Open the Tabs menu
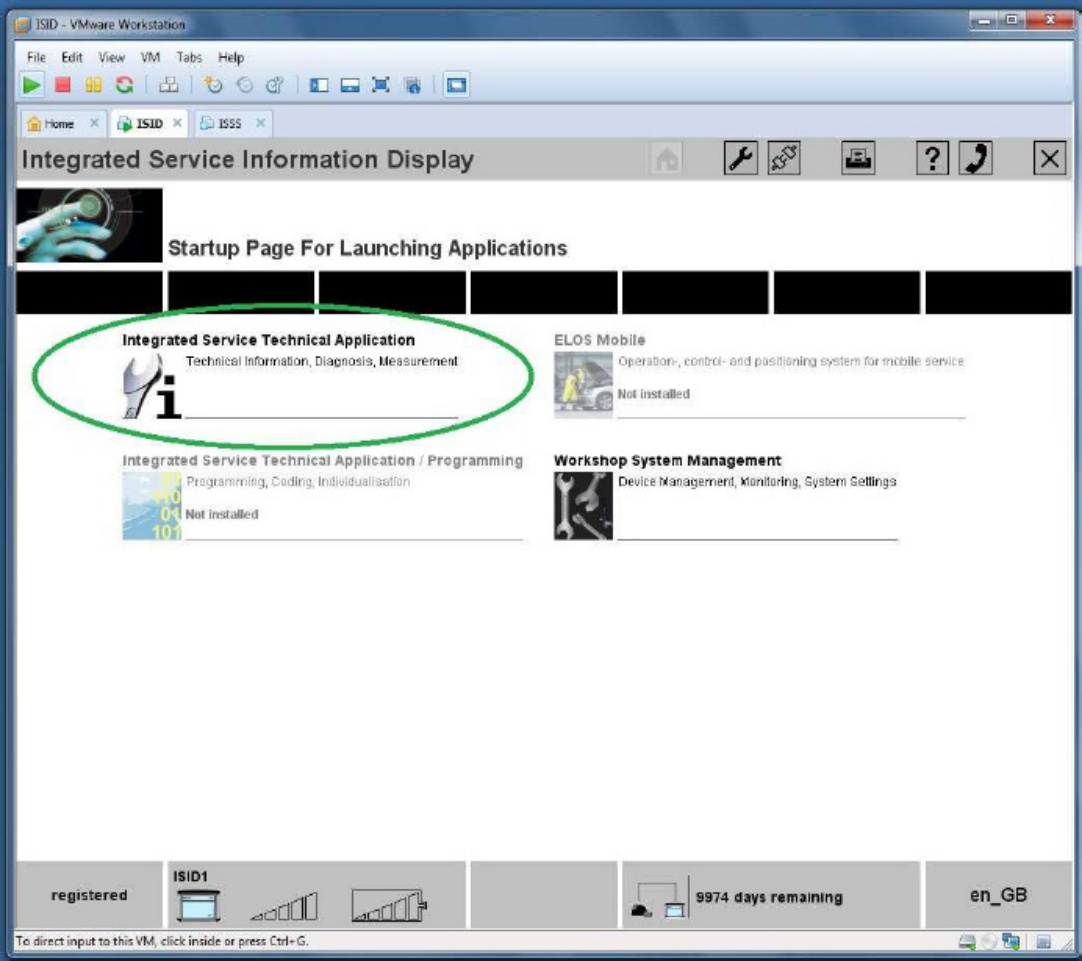 point(188,57)
